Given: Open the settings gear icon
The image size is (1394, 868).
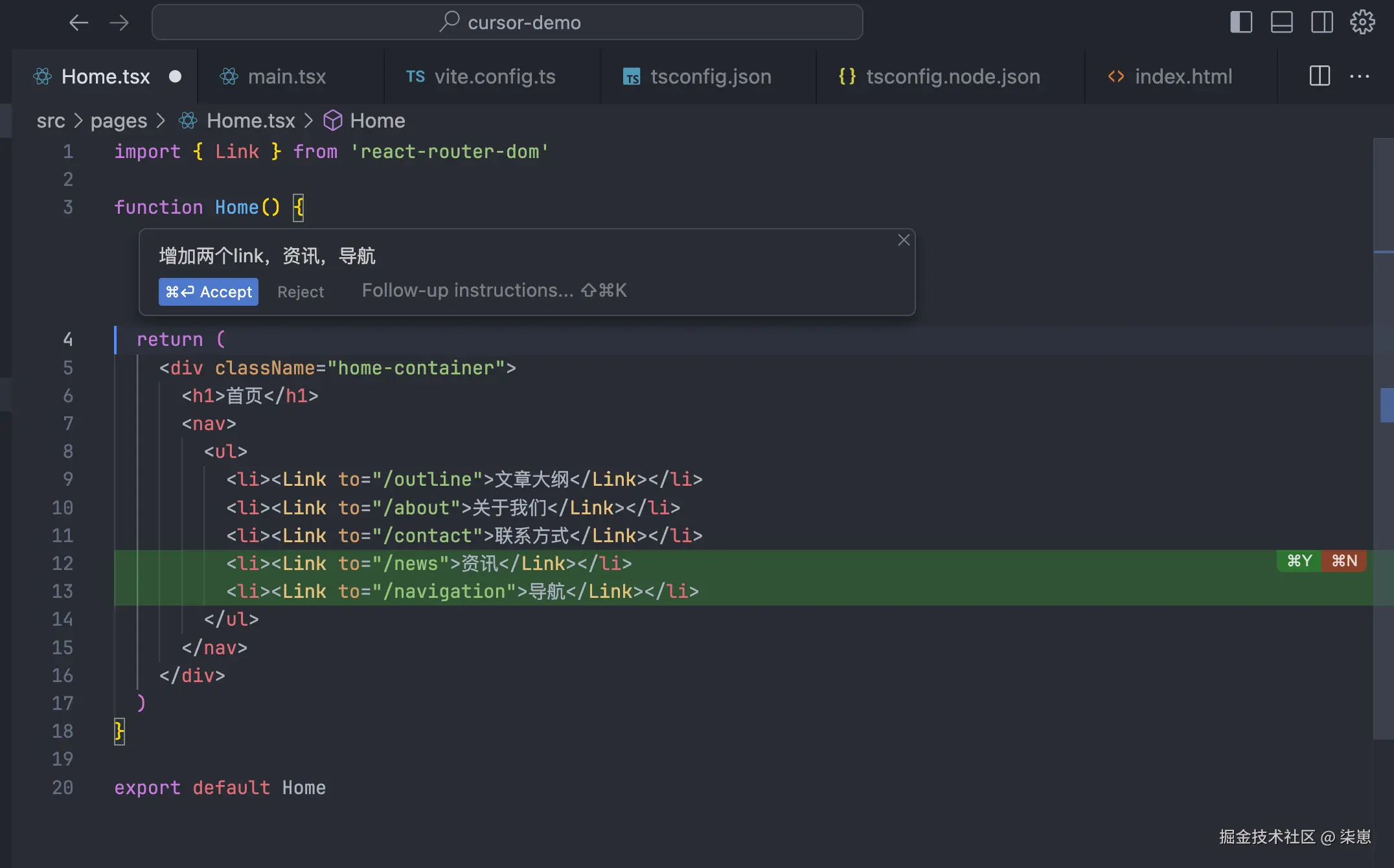Looking at the screenshot, I should [x=1362, y=23].
